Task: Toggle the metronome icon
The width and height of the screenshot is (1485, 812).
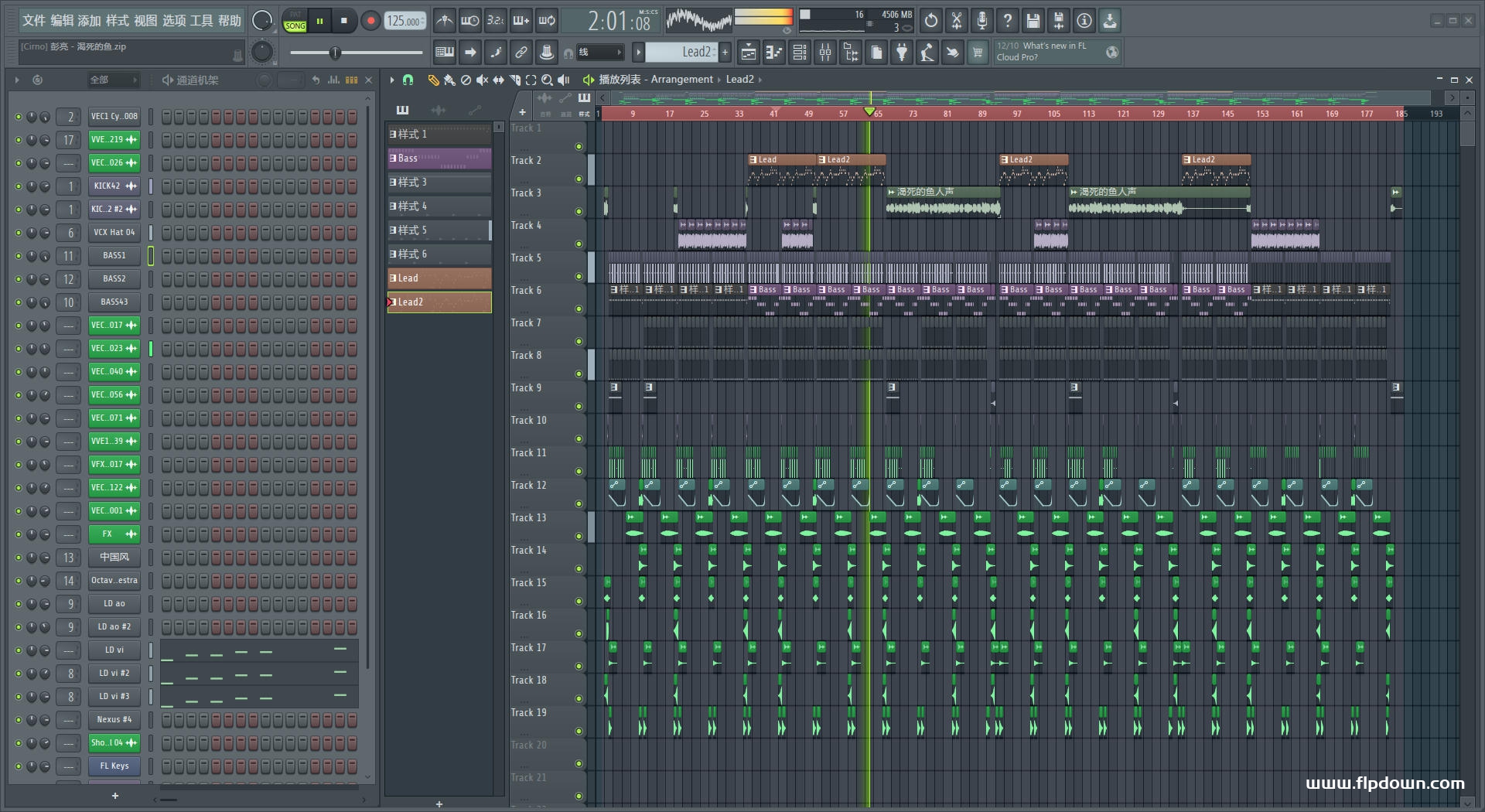Action: point(444,21)
